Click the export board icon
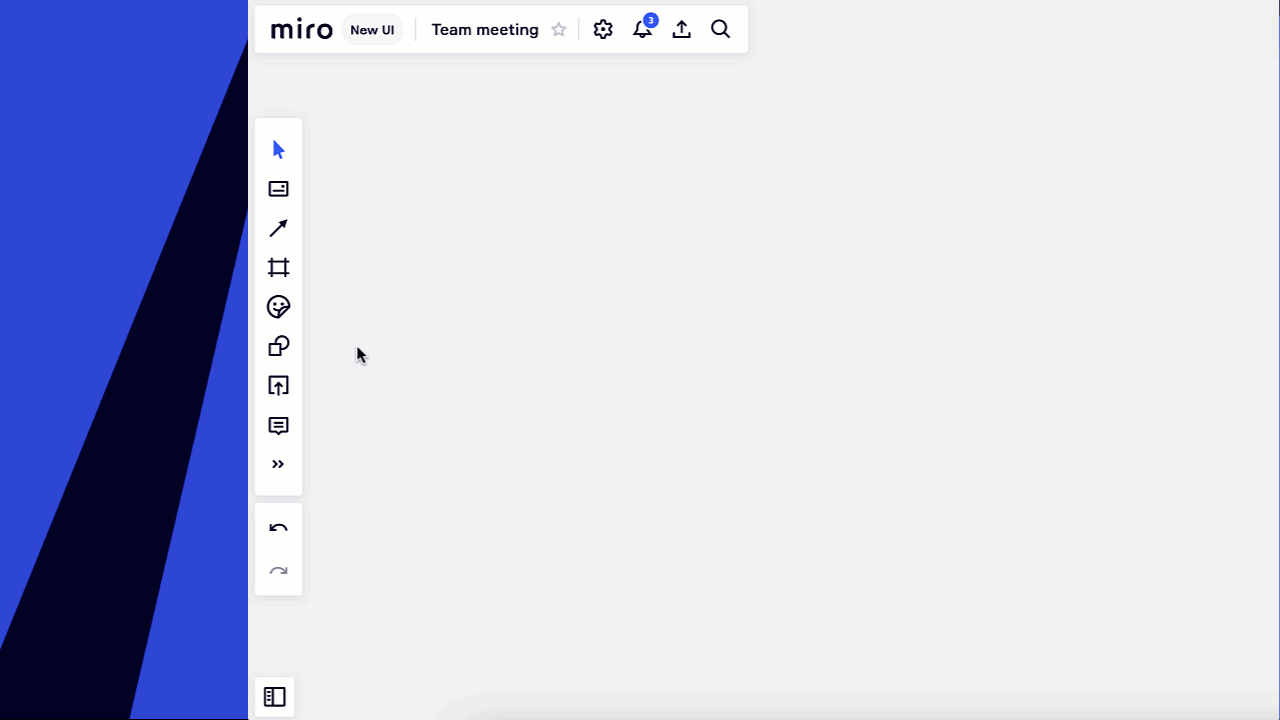1280x720 pixels. point(681,29)
